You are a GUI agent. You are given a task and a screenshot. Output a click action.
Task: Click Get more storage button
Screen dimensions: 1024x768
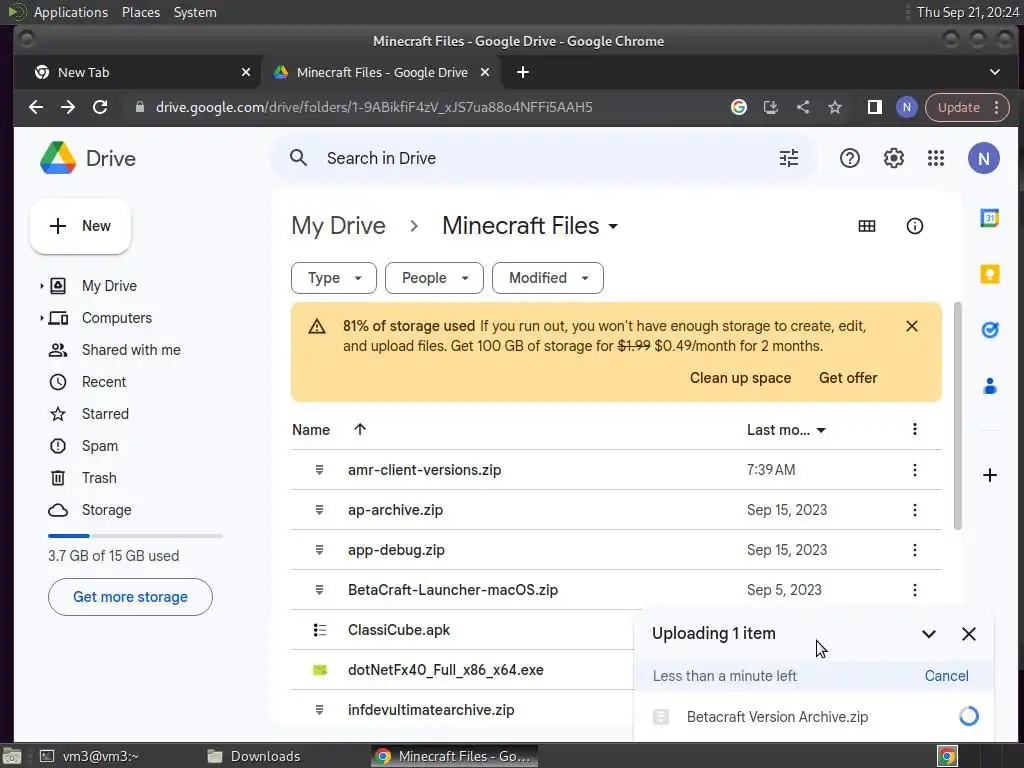pos(130,597)
